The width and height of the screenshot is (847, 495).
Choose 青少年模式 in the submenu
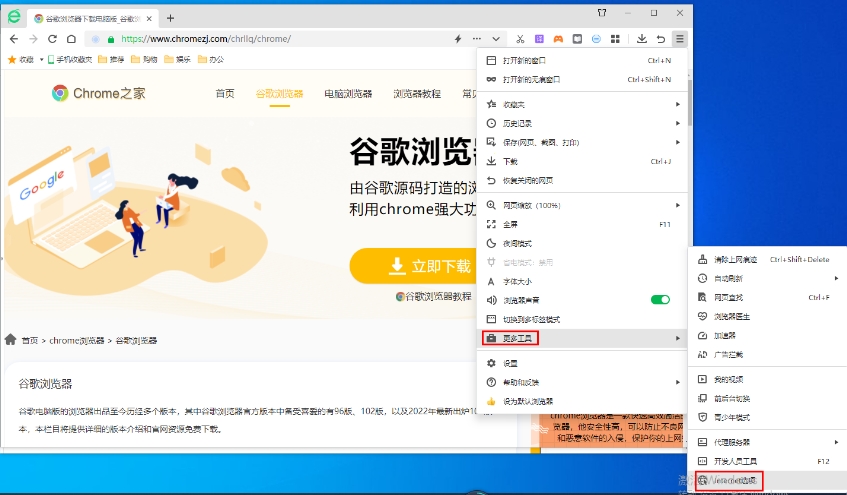pyautogui.click(x=731, y=417)
